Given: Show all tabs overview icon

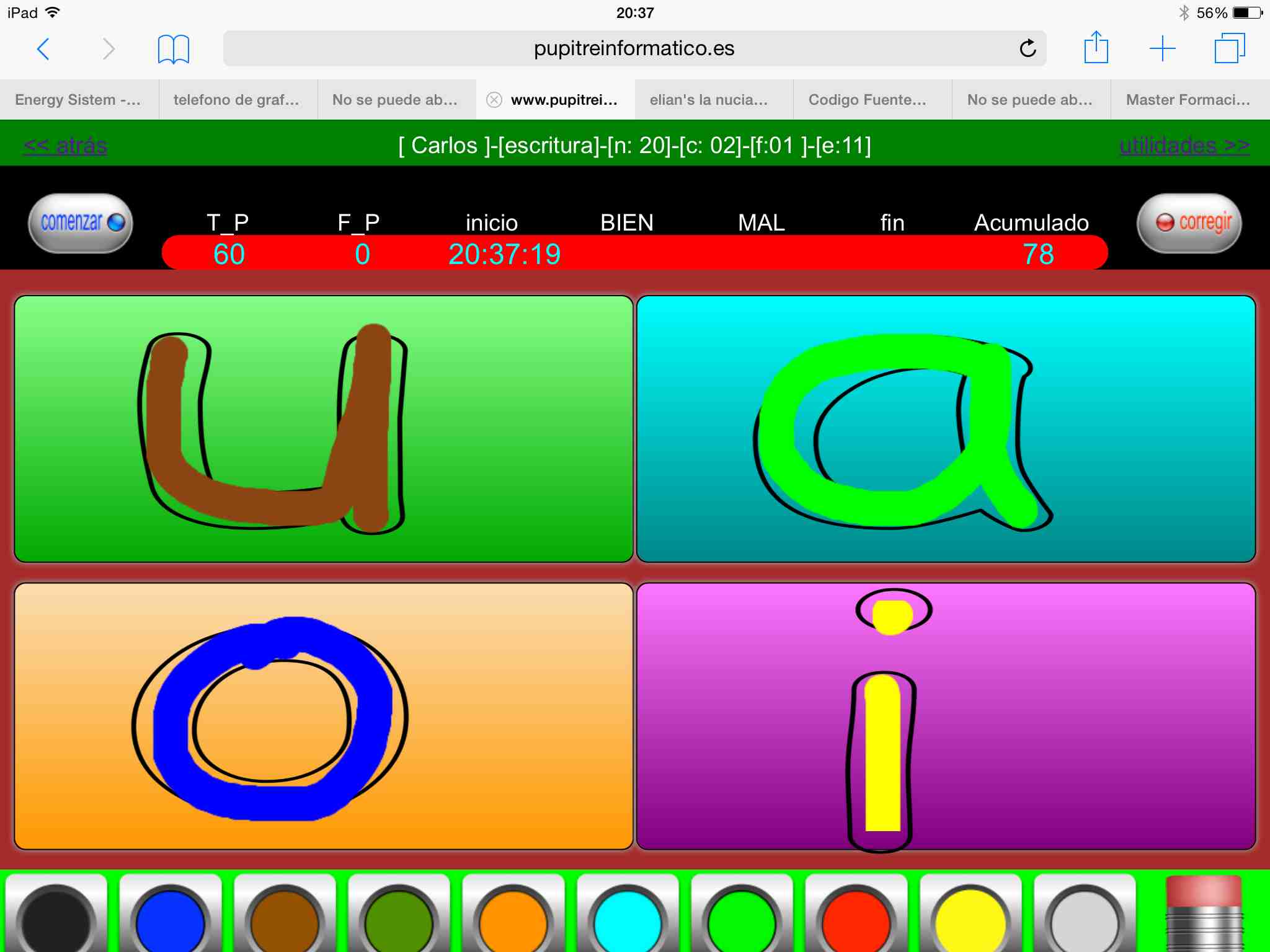Looking at the screenshot, I should [1229, 48].
